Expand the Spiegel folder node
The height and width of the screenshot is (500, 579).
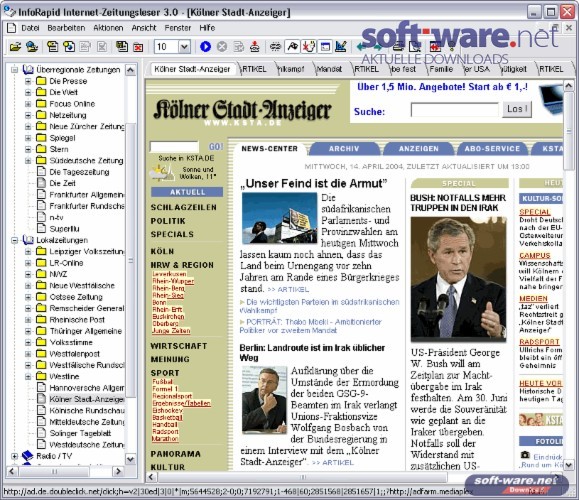[28, 138]
